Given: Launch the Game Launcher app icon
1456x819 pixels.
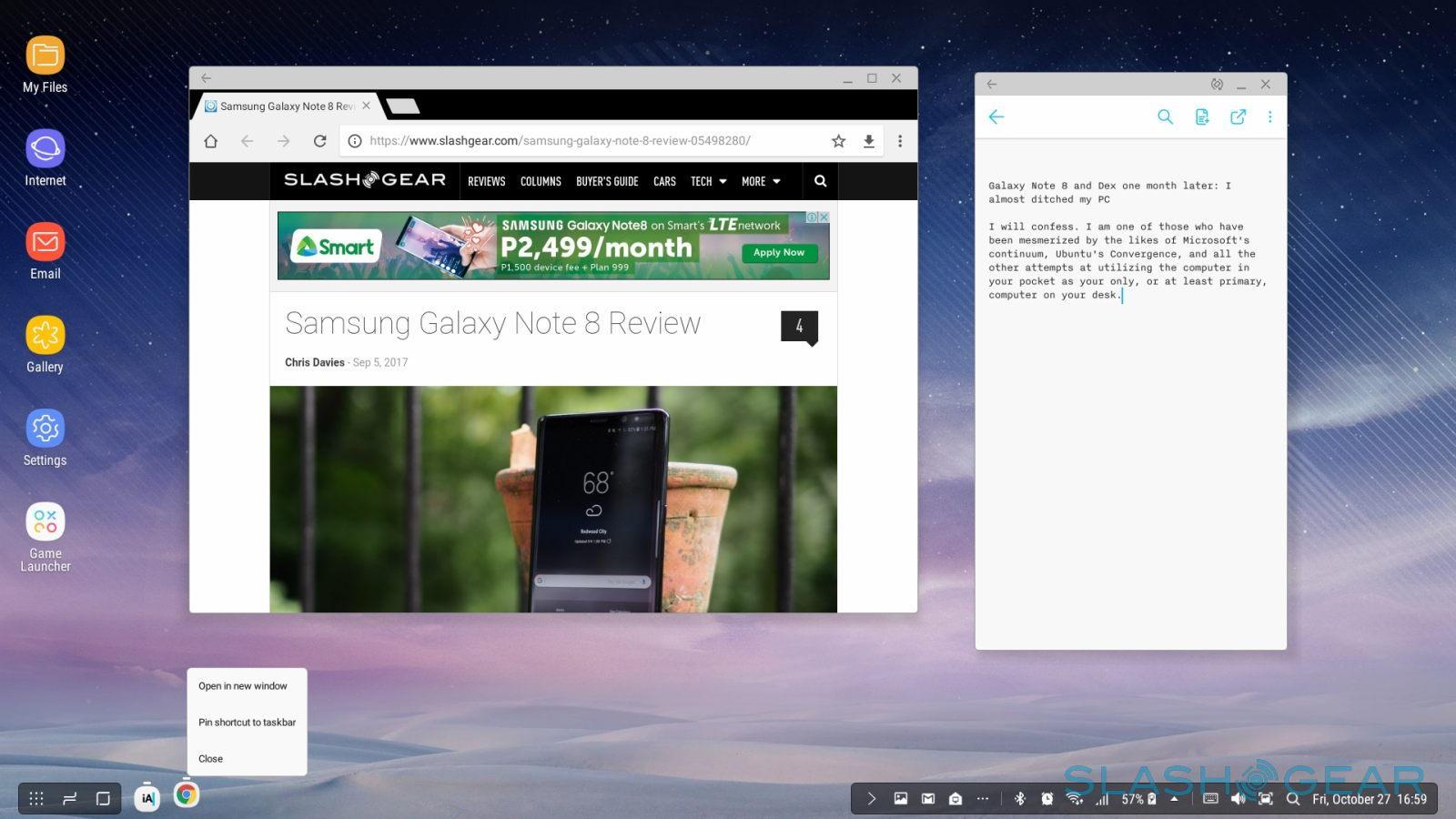Looking at the screenshot, I should click(45, 522).
